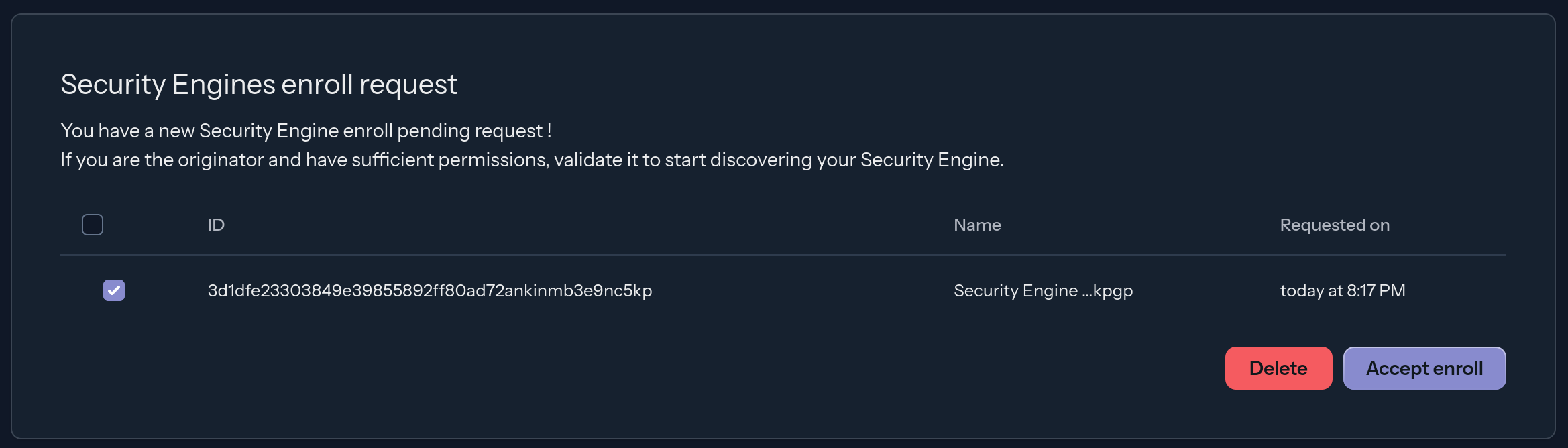Click the ellipsis in the truncated engine name
The height and width of the screenshot is (448, 1568).
pos(1086,292)
